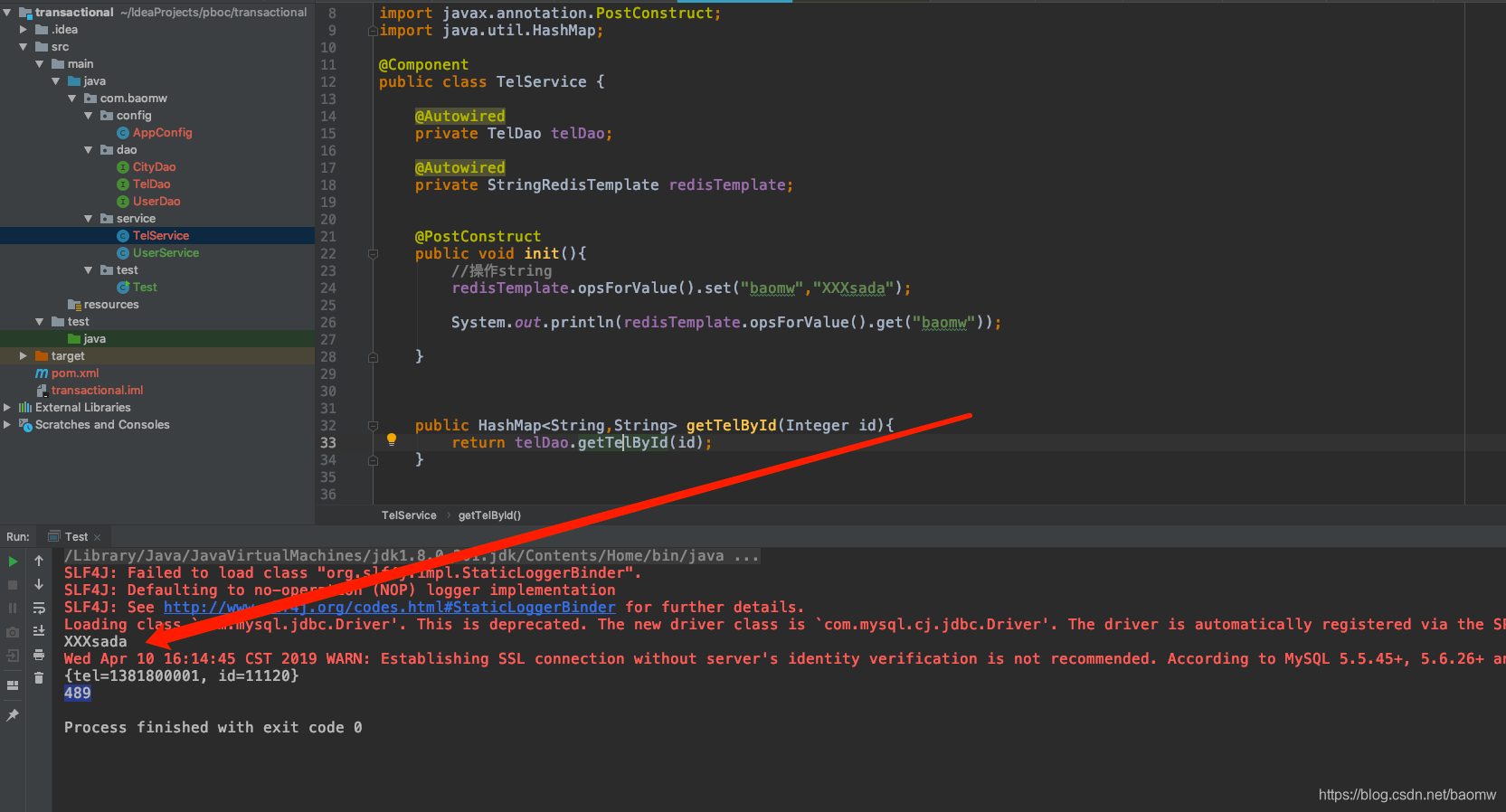Toggle soft-wrap in console output
Screen dimensions: 1506x812
click(x=39, y=609)
